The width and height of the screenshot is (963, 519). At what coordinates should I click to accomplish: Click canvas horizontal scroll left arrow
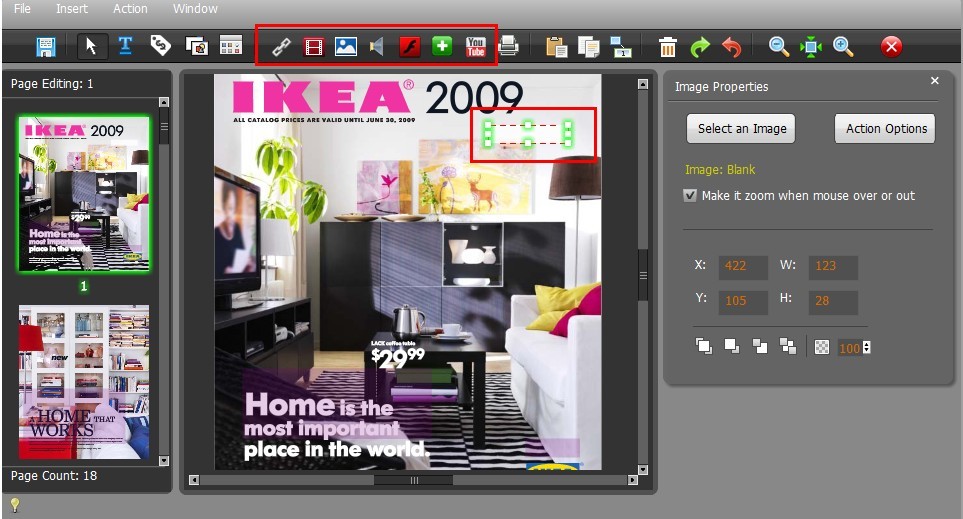(194, 480)
